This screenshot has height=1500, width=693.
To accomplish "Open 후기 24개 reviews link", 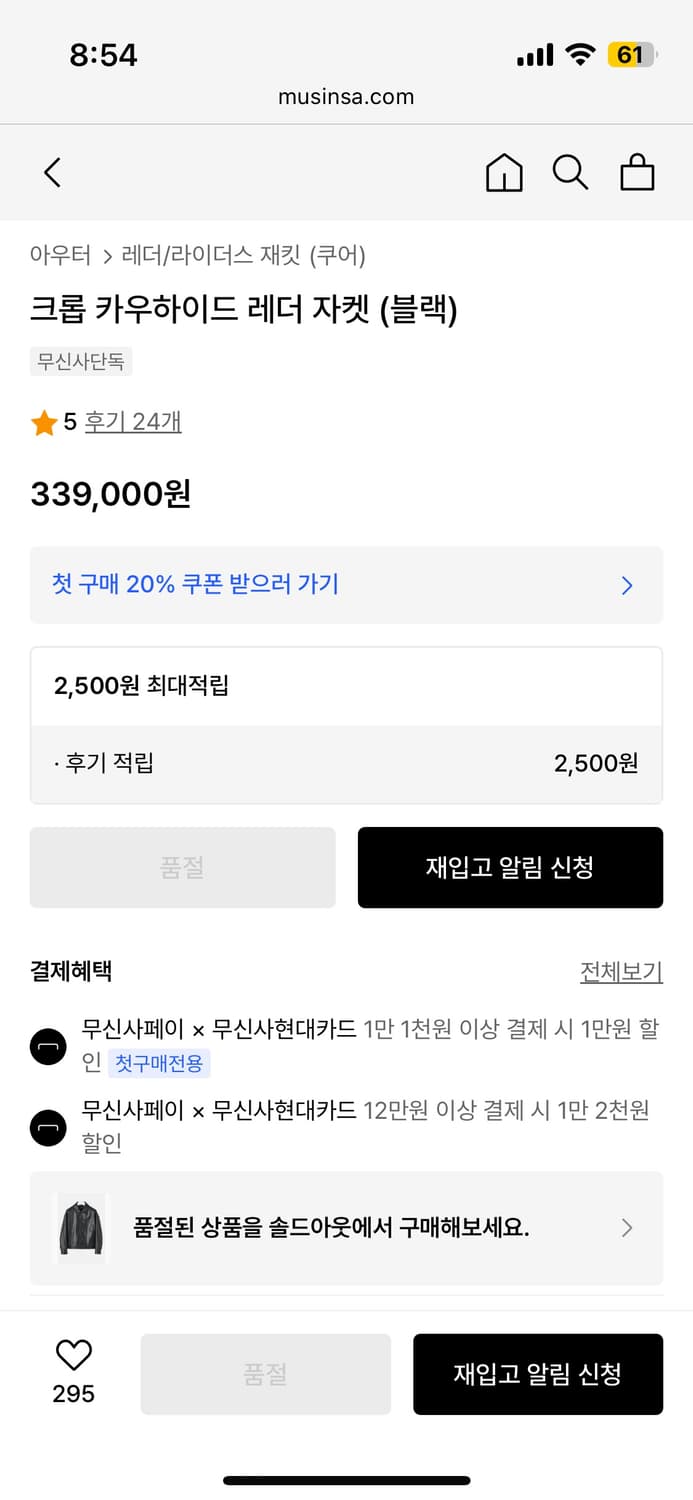I will [x=132, y=421].
